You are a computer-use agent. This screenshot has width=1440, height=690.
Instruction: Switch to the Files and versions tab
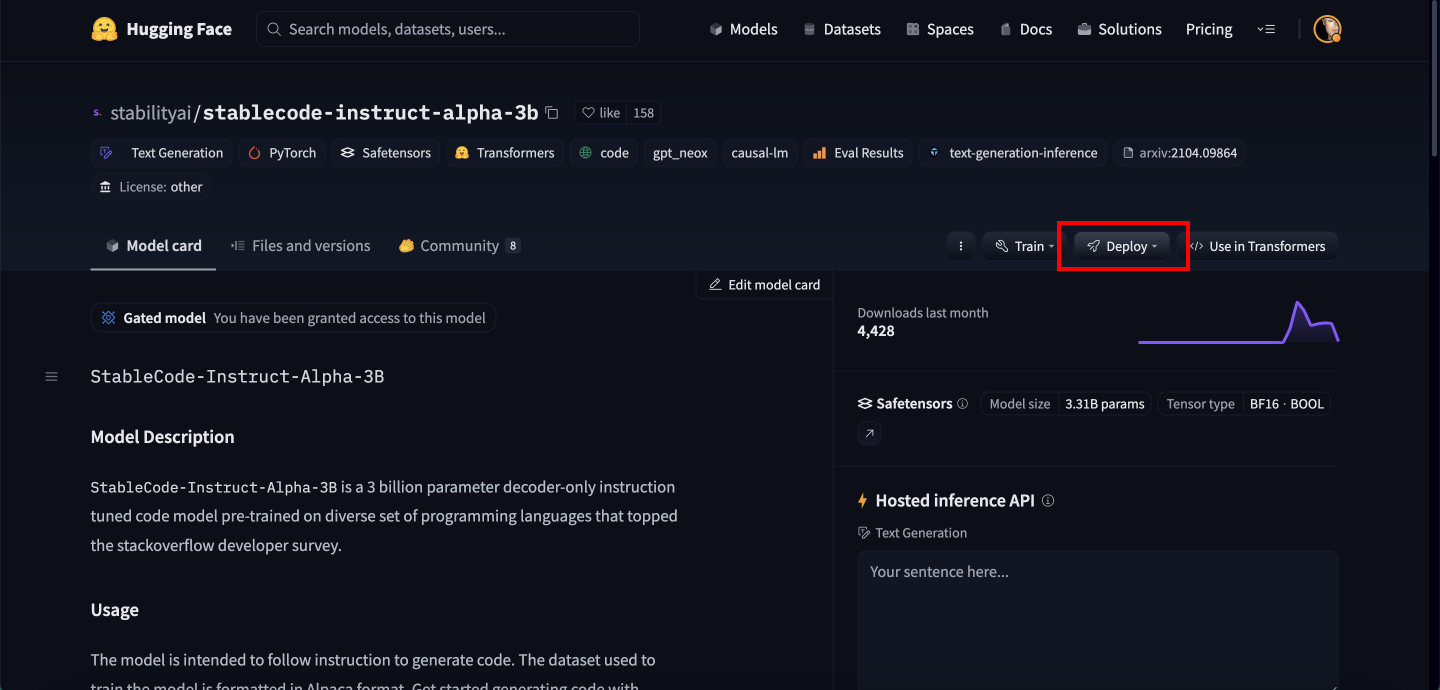coord(300,246)
